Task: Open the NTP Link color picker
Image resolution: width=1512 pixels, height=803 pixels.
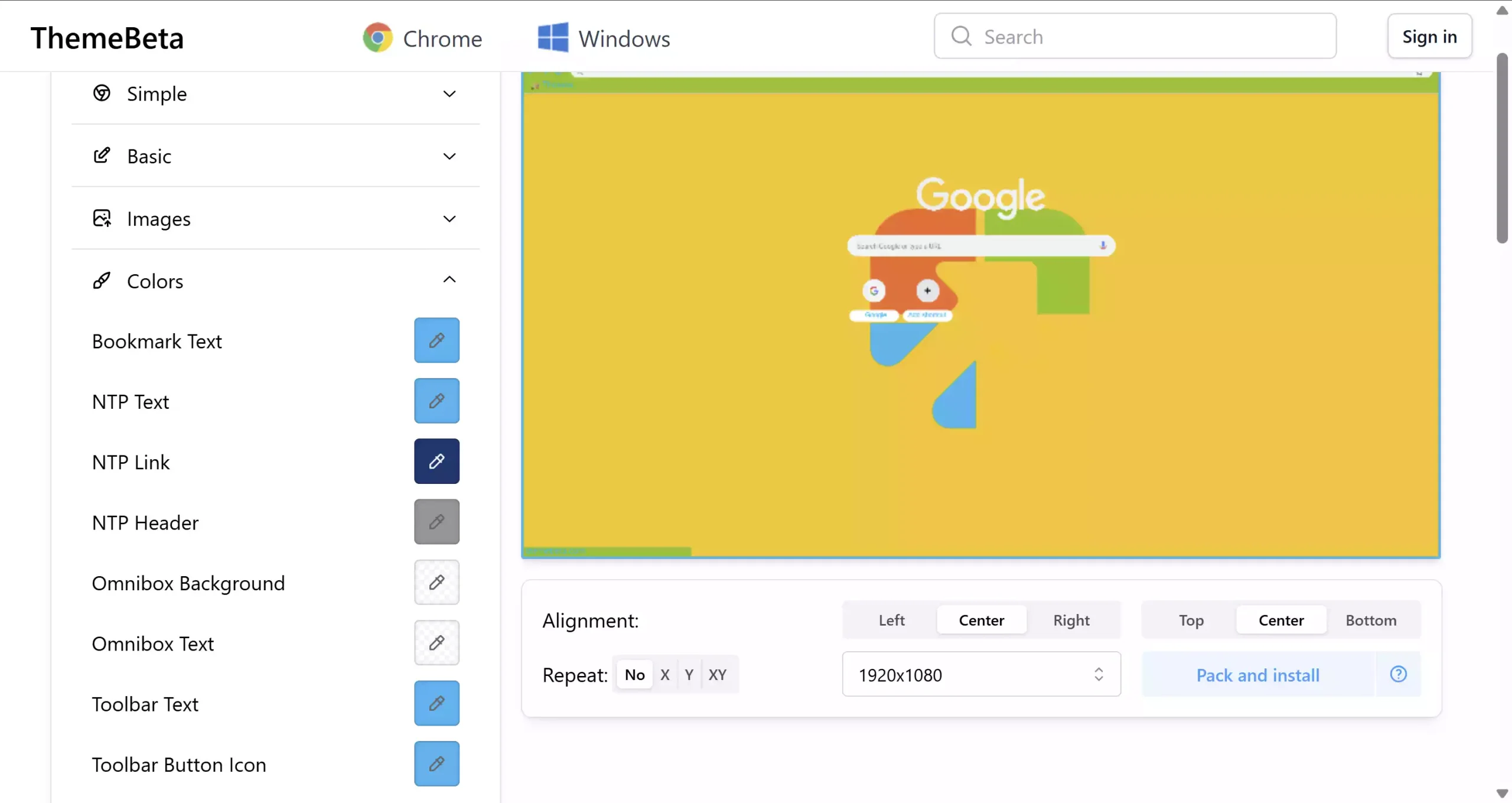Action: 436,461
